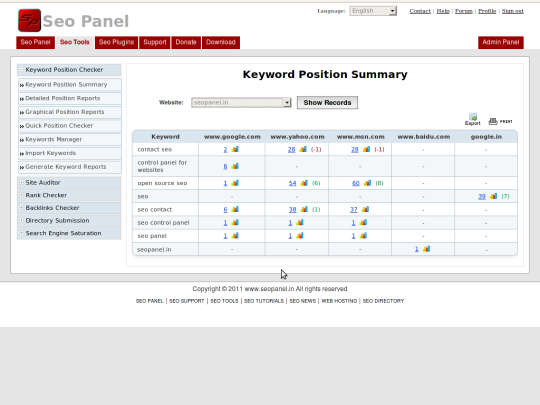
Task: Expand the Rank Checker section
Action: point(21,195)
